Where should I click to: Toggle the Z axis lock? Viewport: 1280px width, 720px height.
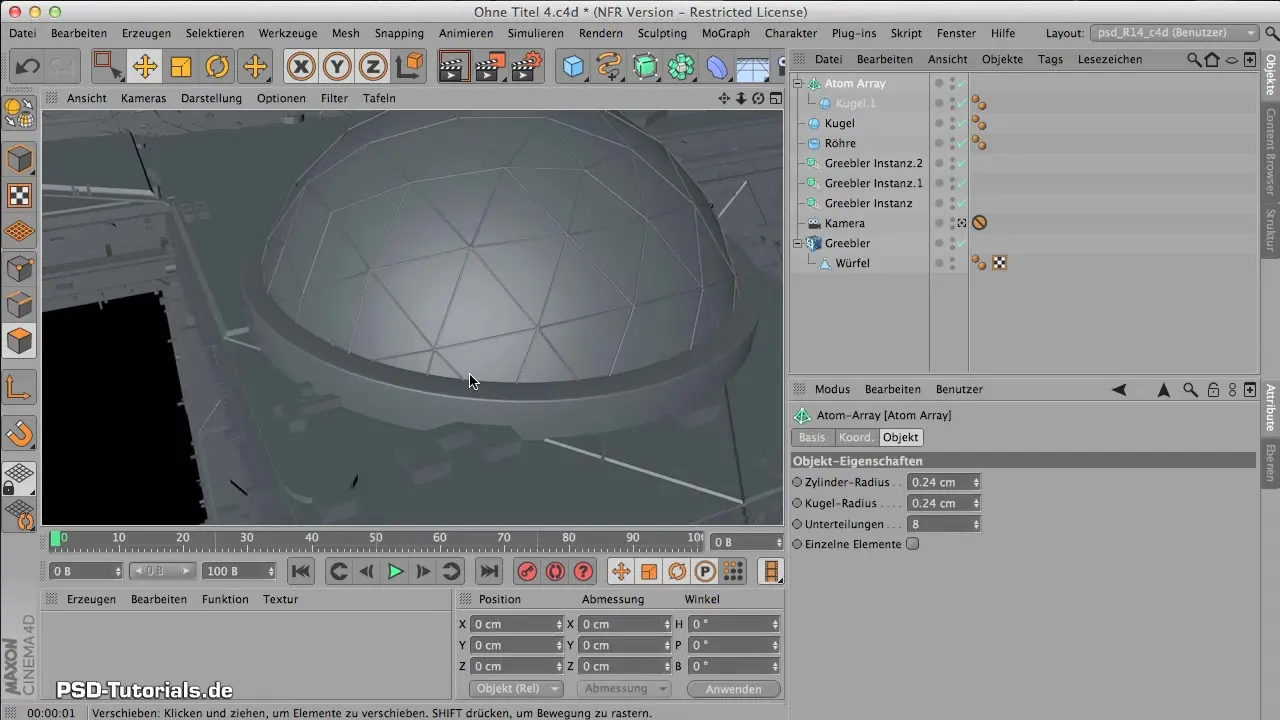click(373, 67)
